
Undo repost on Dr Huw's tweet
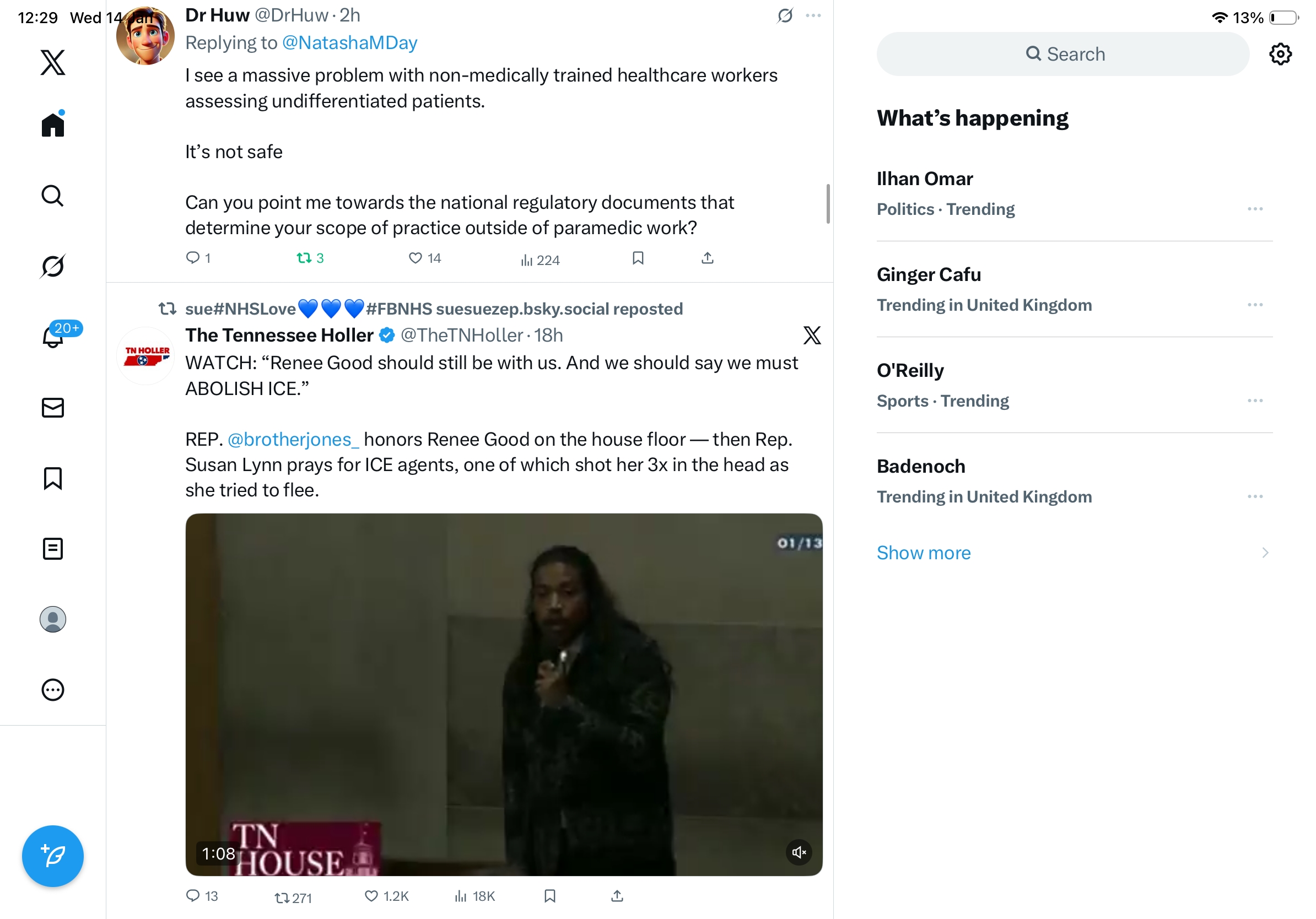tap(304, 258)
